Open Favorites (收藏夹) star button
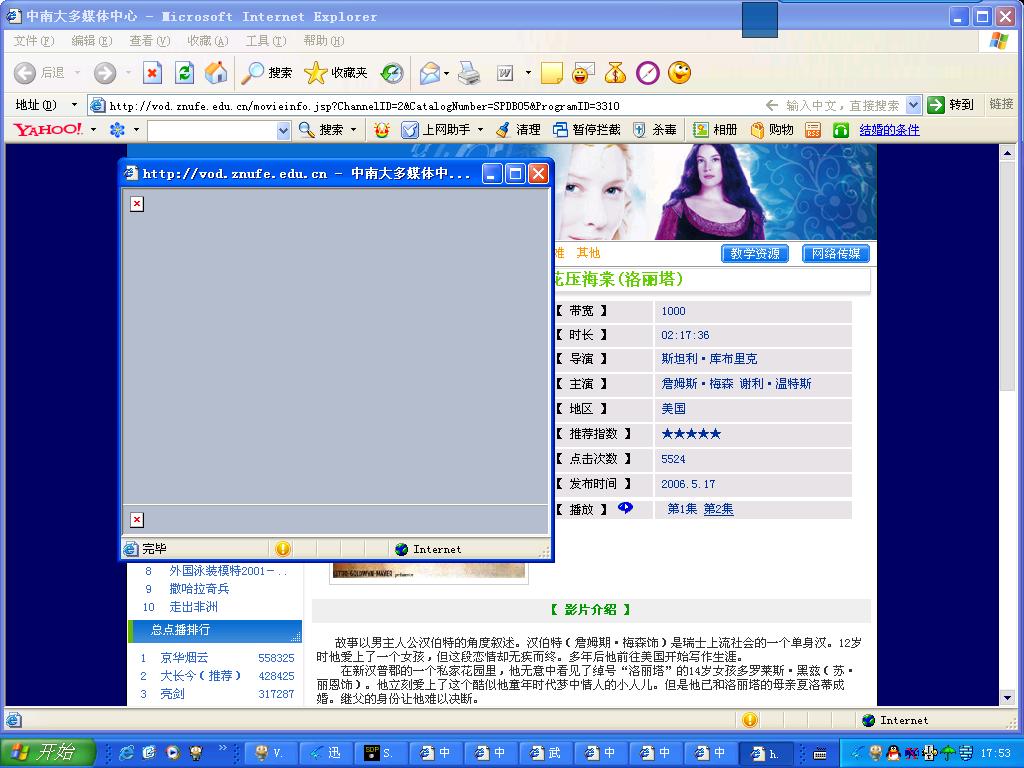The width and height of the screenshot is (1024, 768). (336, 72)
